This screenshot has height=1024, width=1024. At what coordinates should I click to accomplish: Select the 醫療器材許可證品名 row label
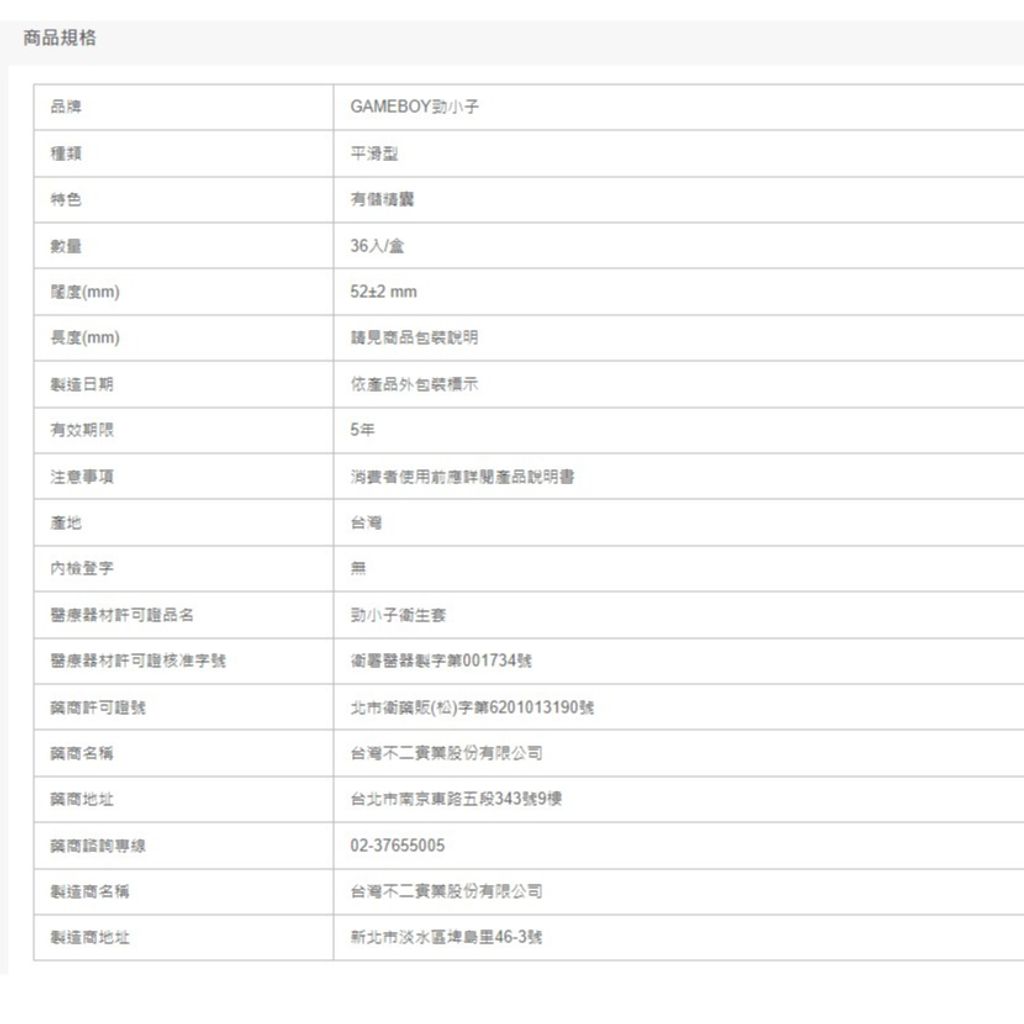122,615
